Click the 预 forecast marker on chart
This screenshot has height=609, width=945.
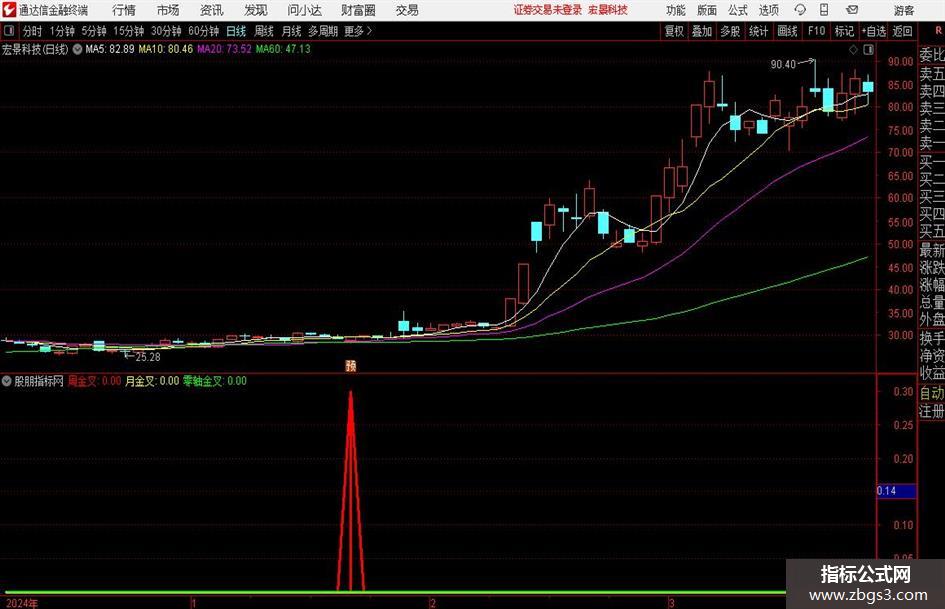point(351,365)
